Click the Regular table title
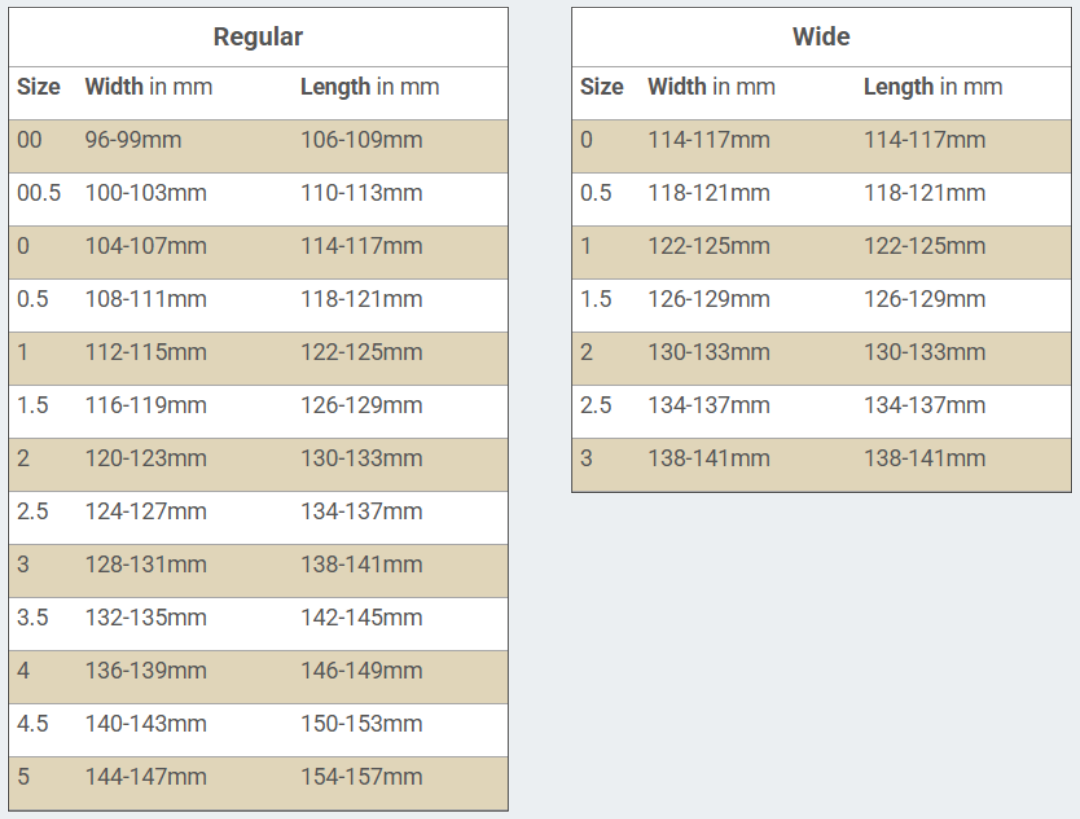Screen dimensions: 1080x819 258,38
